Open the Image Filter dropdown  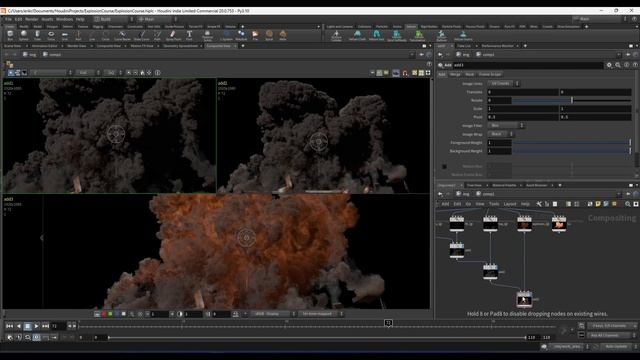tap(506, 125)
